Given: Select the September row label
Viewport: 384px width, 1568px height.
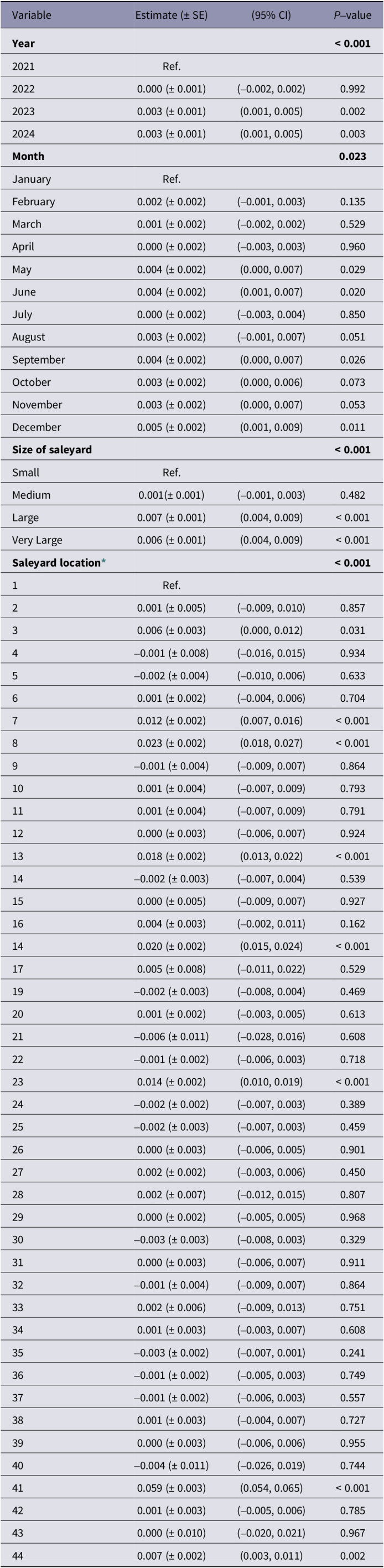Looking at the screenshot, I should tap(38, 360).
